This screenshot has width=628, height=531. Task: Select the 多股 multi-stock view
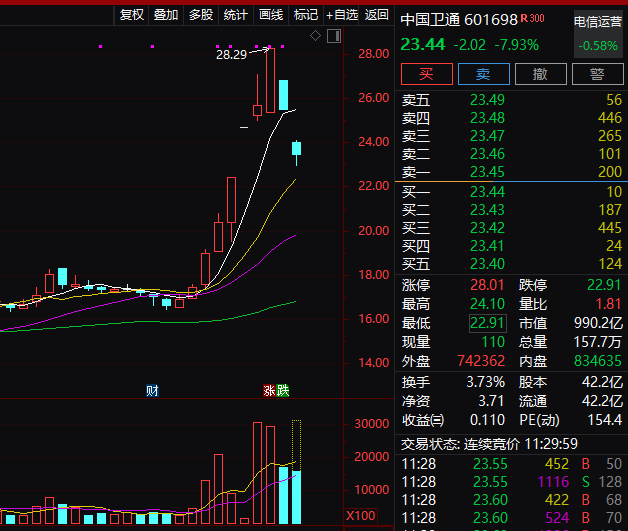point(201,14)
